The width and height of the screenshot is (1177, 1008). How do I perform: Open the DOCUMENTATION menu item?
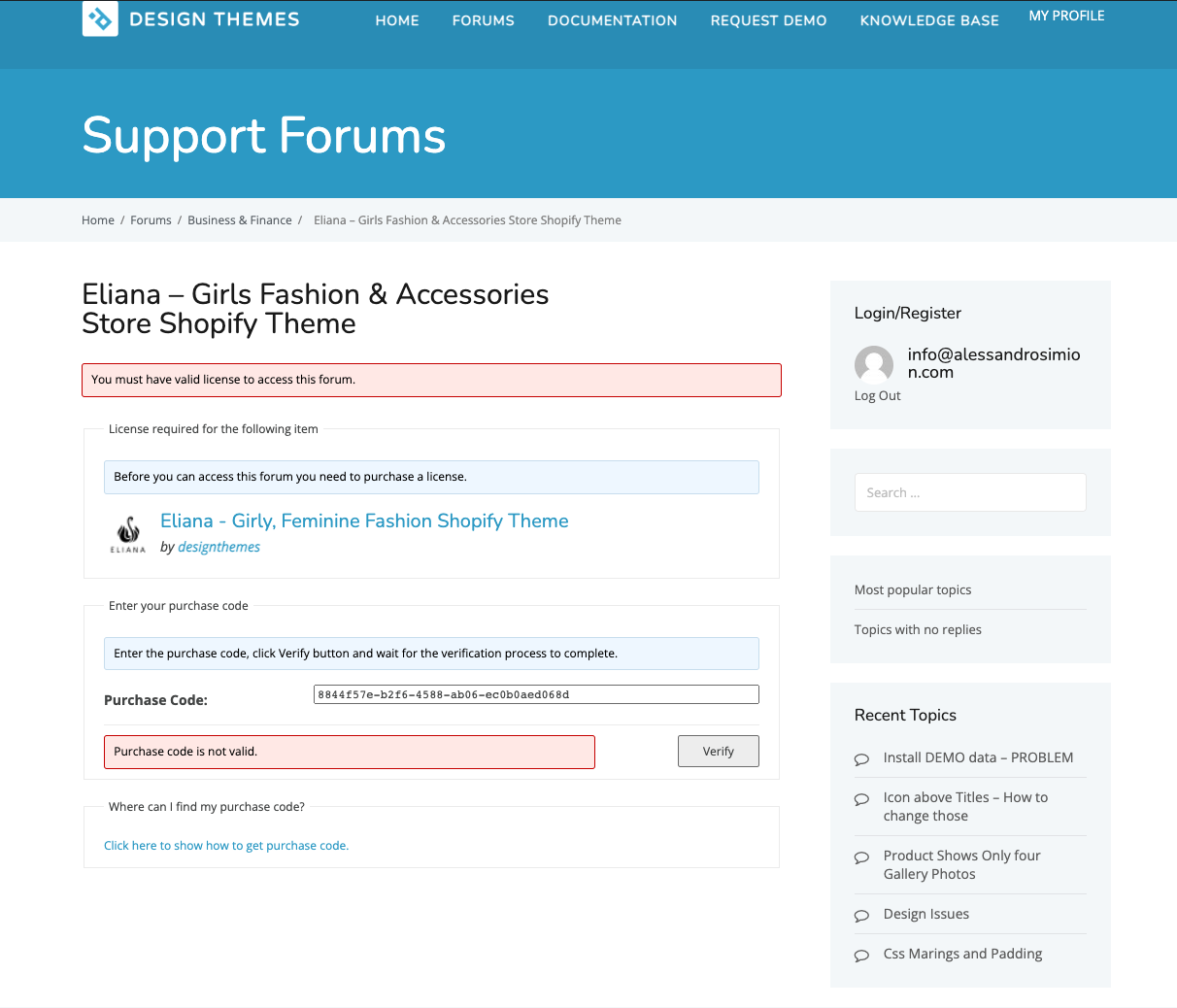click(x=613, y=20)
